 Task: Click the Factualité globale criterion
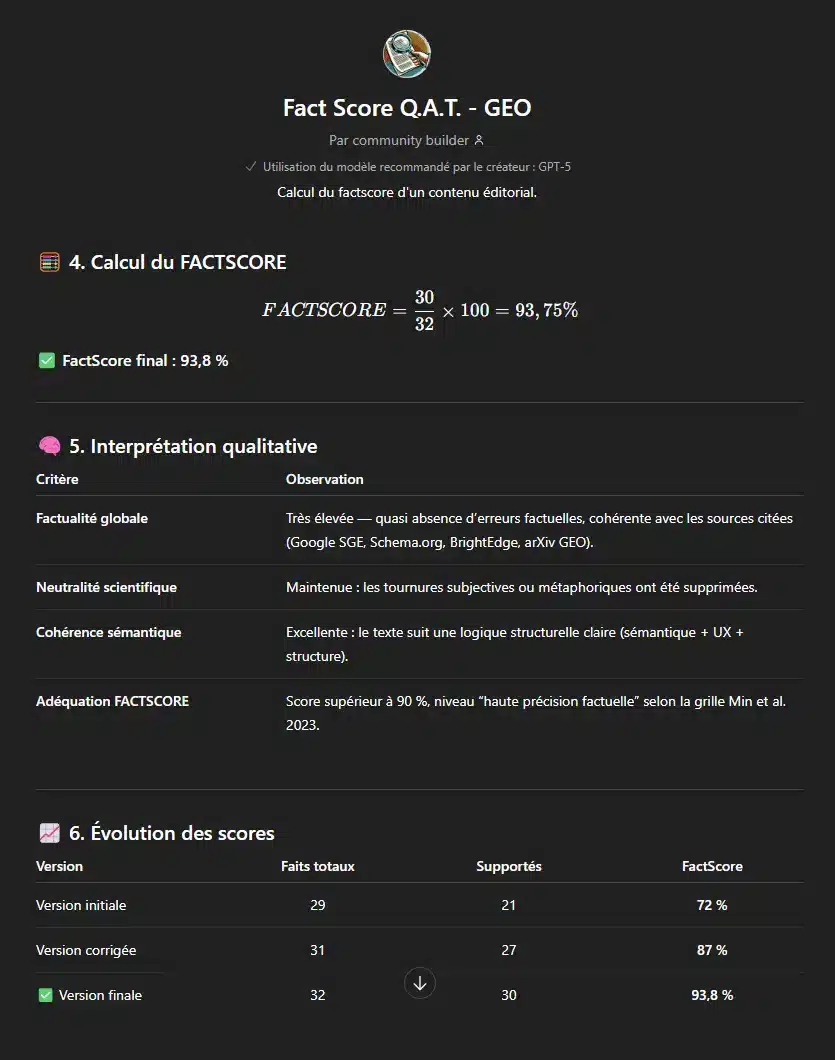[x=92, y=519]
